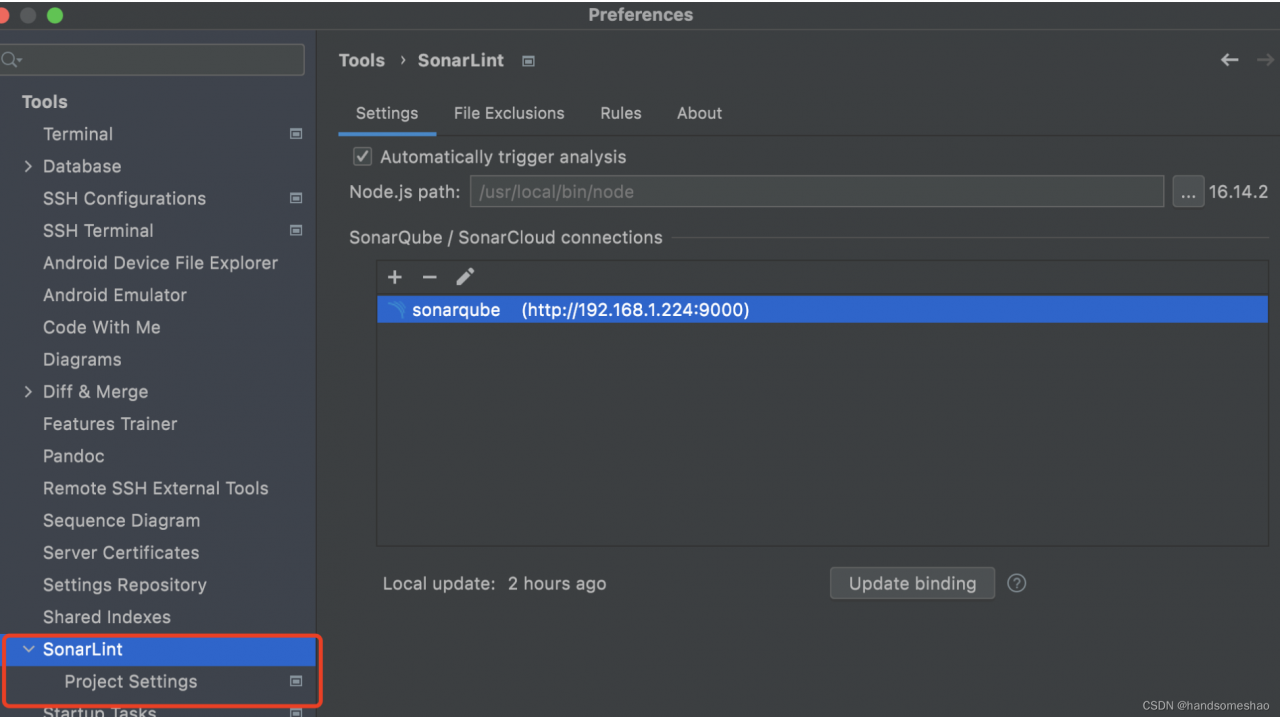The height and width of the screenshot is (717, 1280).
Task: Click the project-level icon next to Terminal
Action: pyautogui.click(x=296, y=134)
